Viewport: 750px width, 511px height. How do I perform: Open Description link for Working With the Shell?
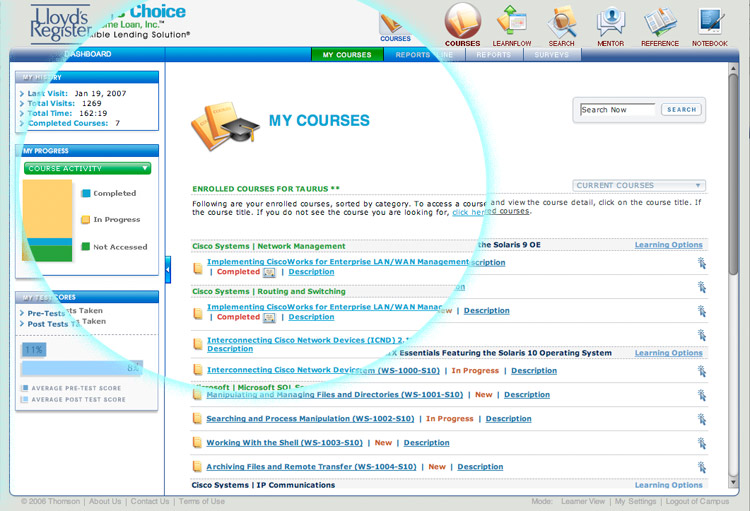[x=427, y=443]
